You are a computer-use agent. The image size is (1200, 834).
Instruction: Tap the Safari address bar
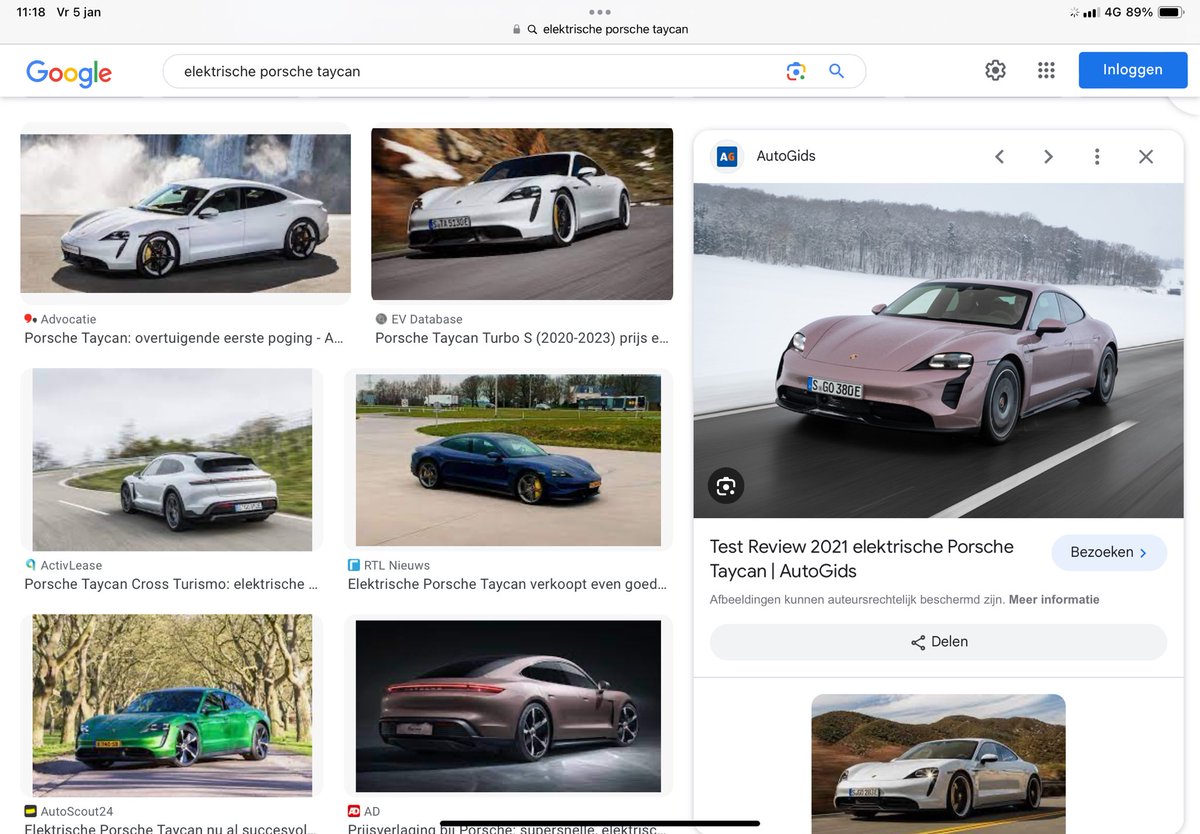[x=600, y=29]
